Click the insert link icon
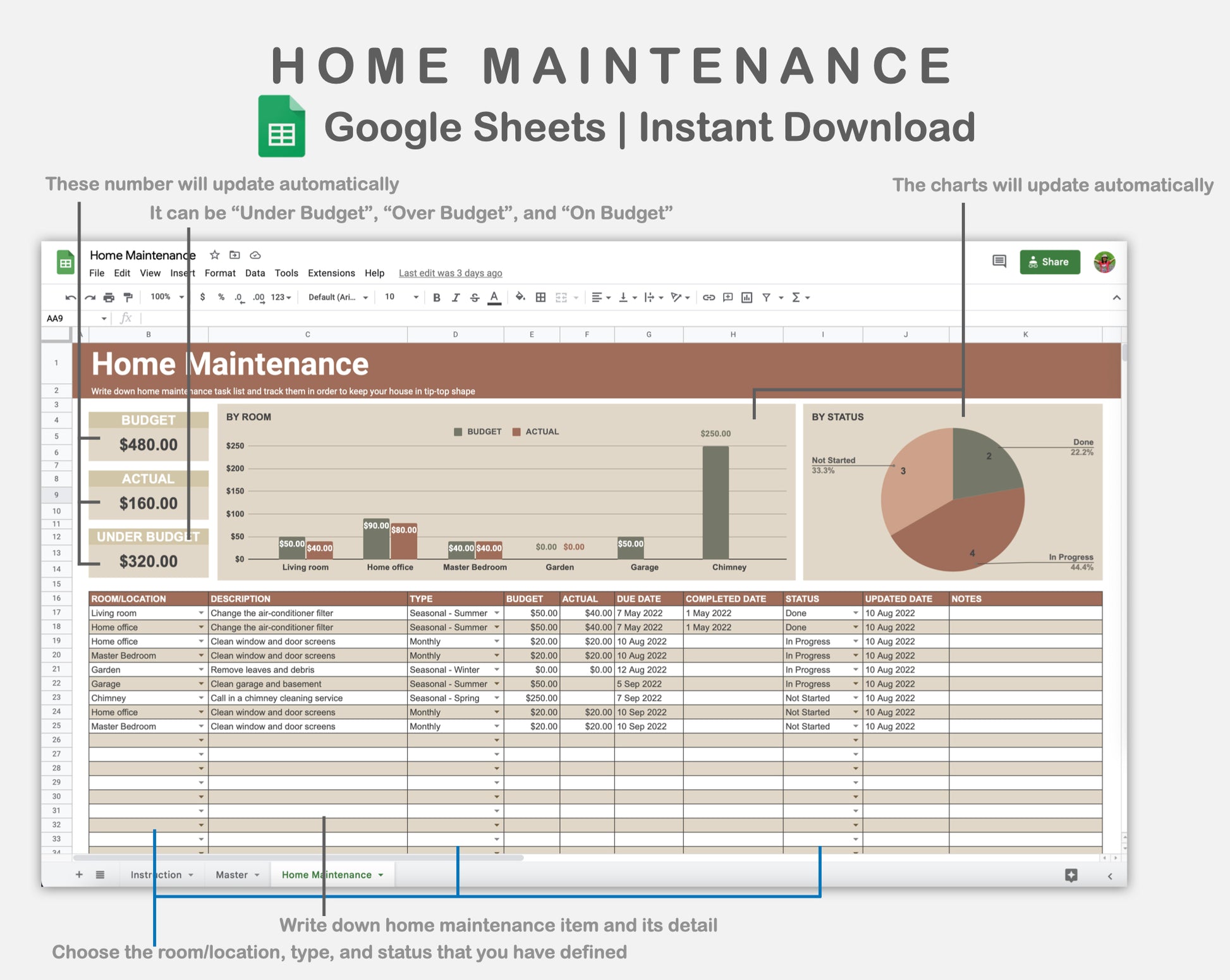Viewport: 1230px width, 980px height. point(709,298)
